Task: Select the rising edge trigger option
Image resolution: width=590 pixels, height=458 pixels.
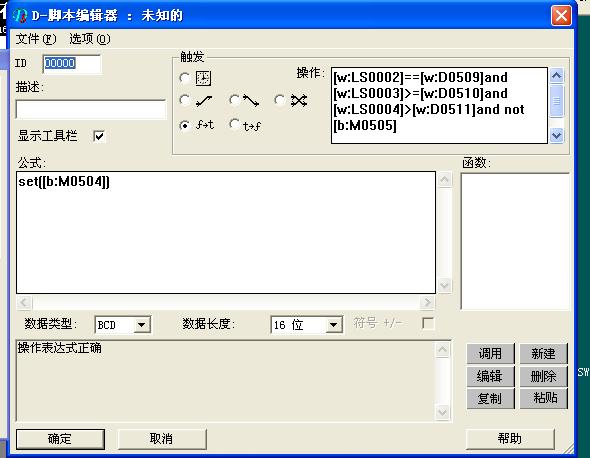Action: click(184, 100)
